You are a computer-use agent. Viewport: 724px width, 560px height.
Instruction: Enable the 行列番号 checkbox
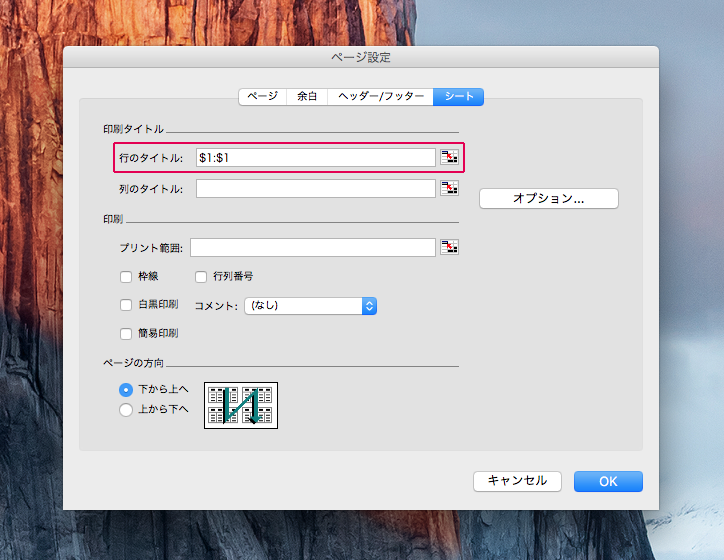(201, 277)
